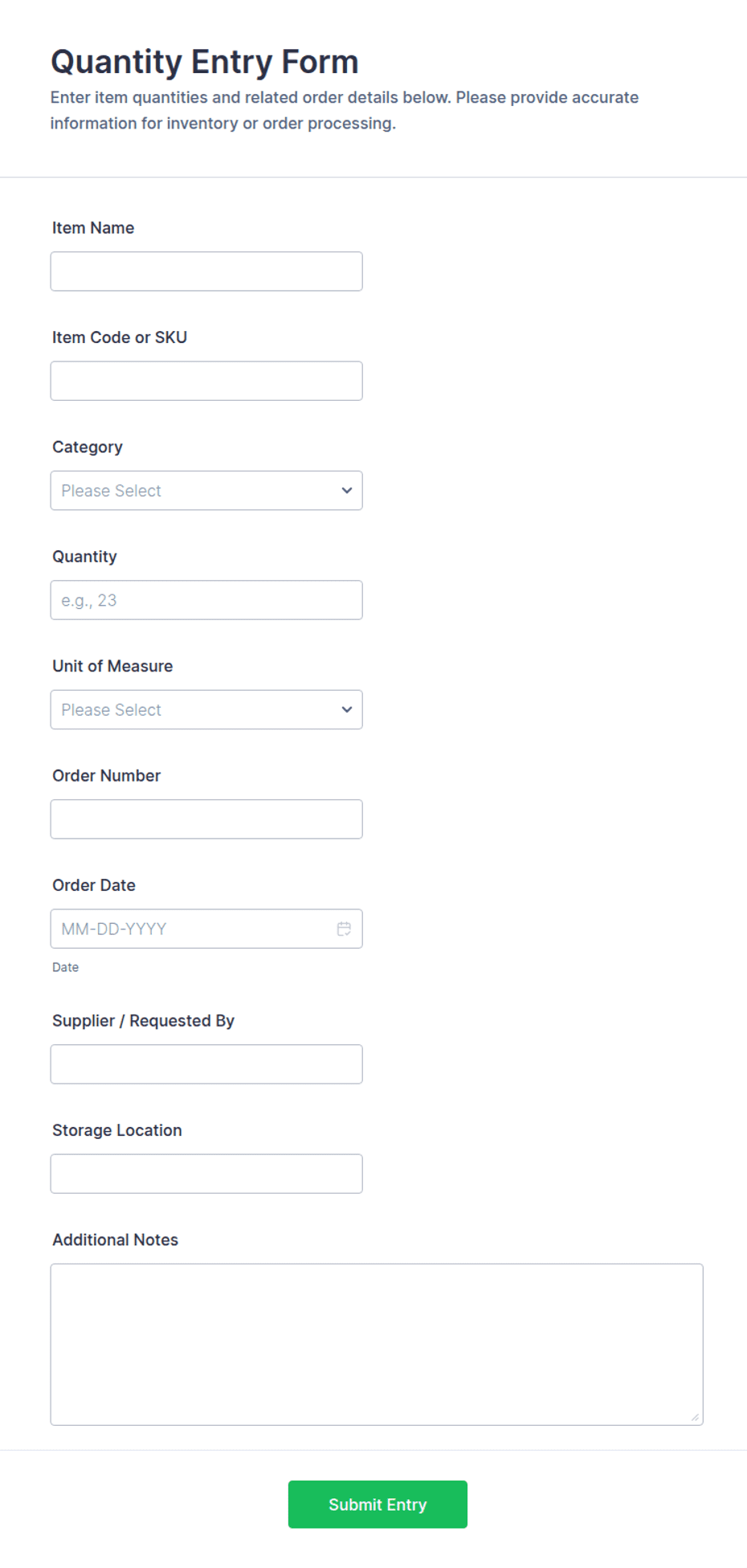Focus the Order Number field
This screenshot has width=747, height=1568.
click(x=206, y=819)
